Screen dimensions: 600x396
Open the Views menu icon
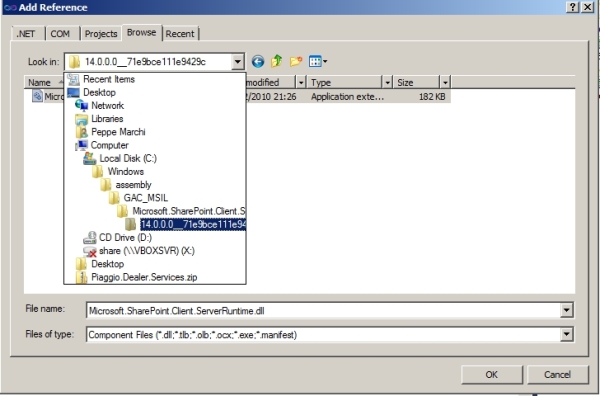[315, 61]
